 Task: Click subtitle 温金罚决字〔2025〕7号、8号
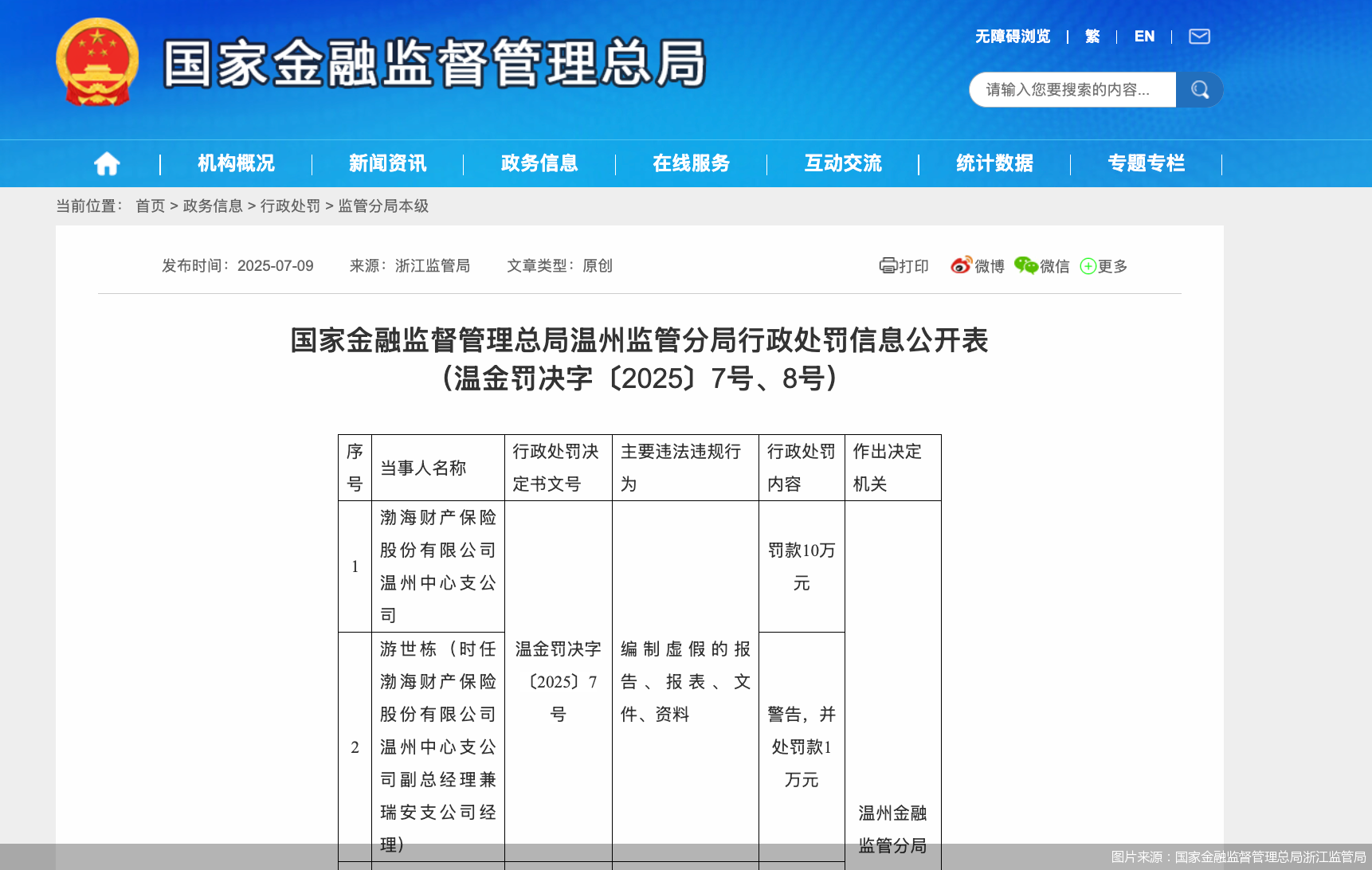click(639, 378)
